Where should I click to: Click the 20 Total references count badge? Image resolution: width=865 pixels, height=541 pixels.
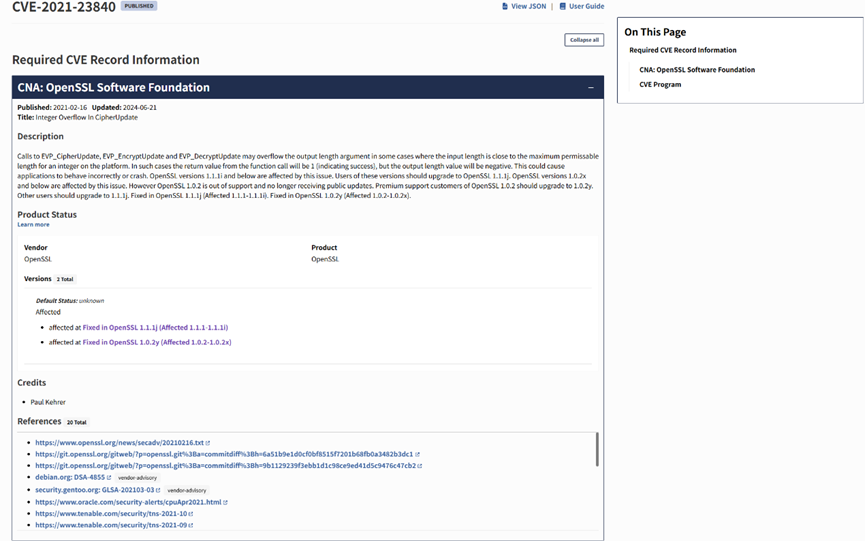77,422
